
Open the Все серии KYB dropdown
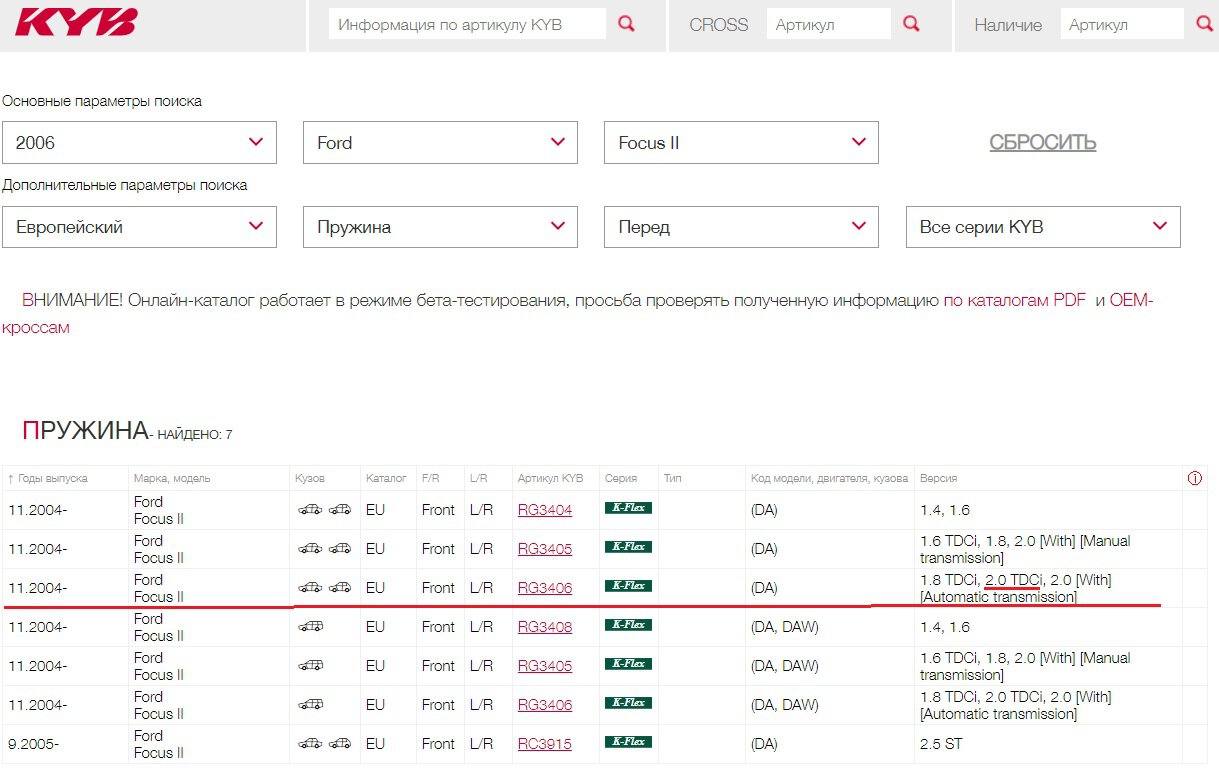(x=1043, y=227)
